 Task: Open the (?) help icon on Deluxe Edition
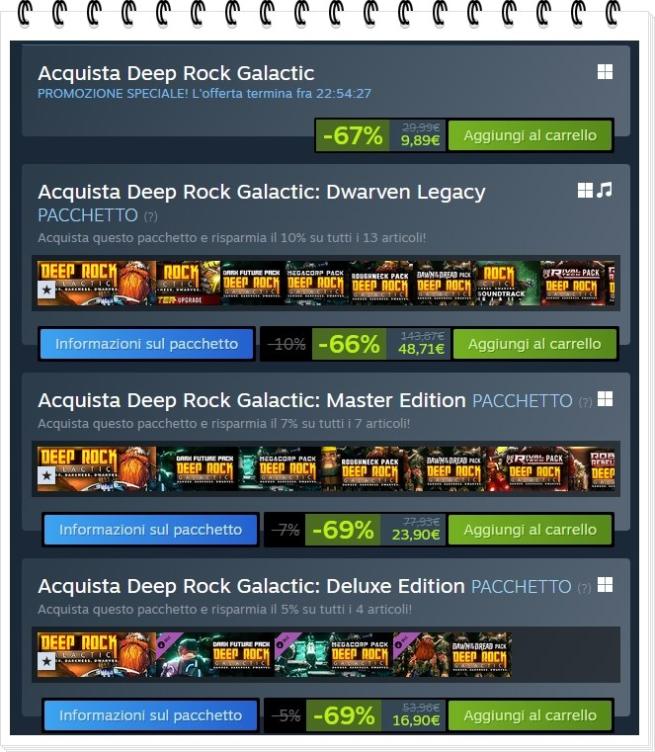point(584,588)
